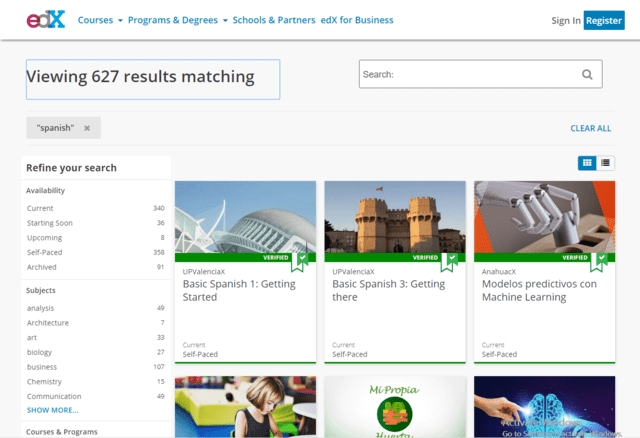The image size is (640, 438).
Task: Expand subjects with Show More
Action: (53, 410)
